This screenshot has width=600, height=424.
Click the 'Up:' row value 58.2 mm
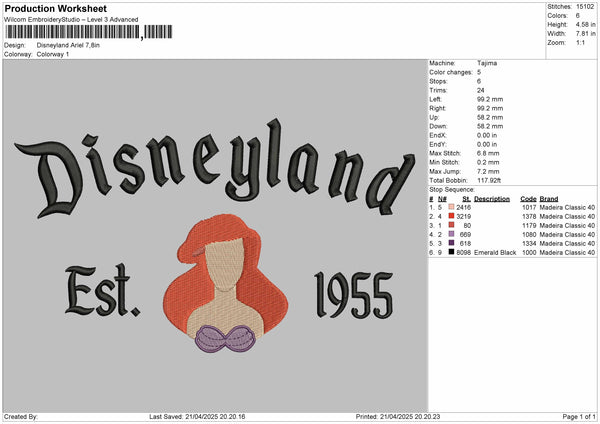[x=490, y=117]
